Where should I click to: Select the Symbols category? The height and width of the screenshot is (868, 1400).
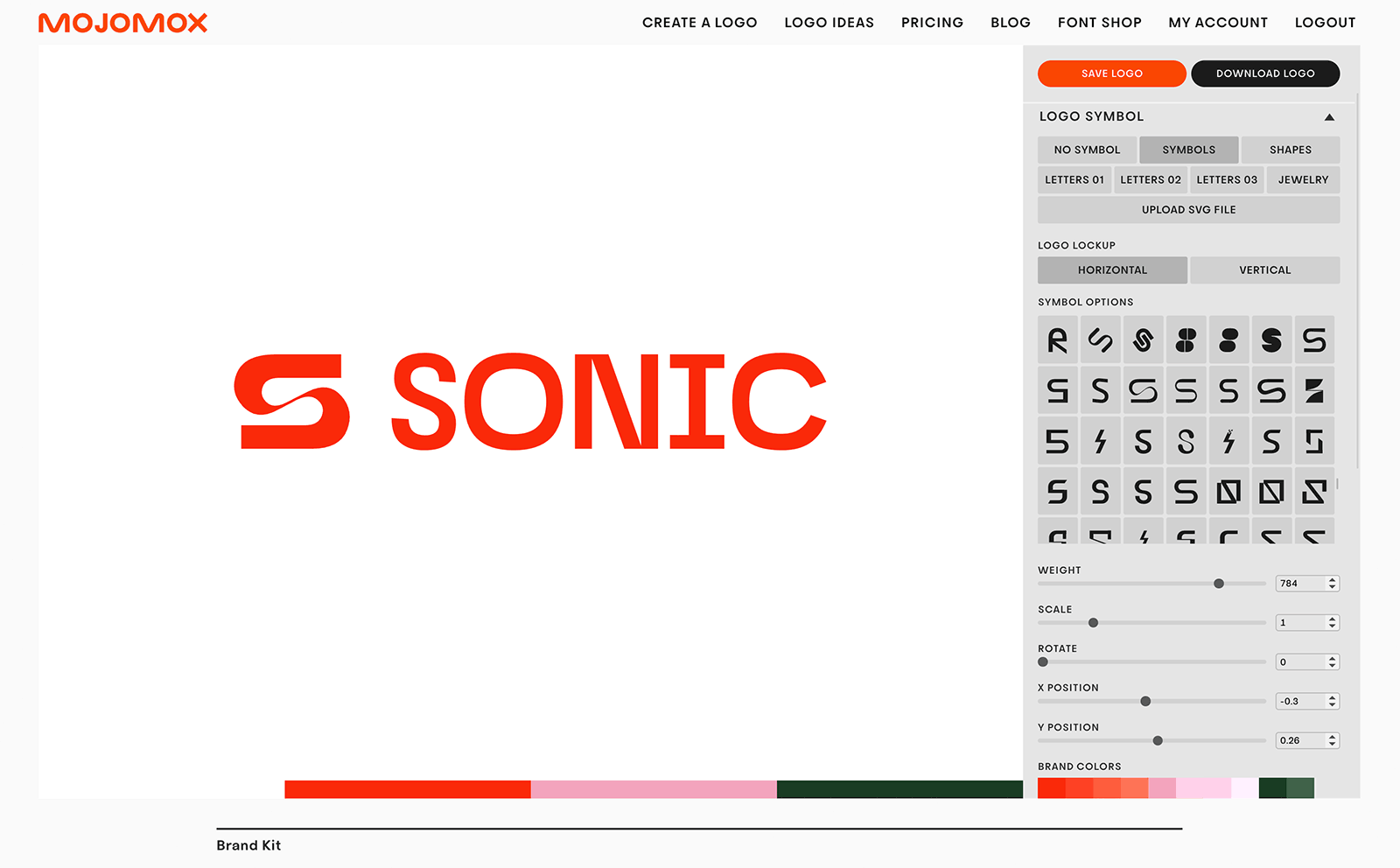[x=1188, y=150]
